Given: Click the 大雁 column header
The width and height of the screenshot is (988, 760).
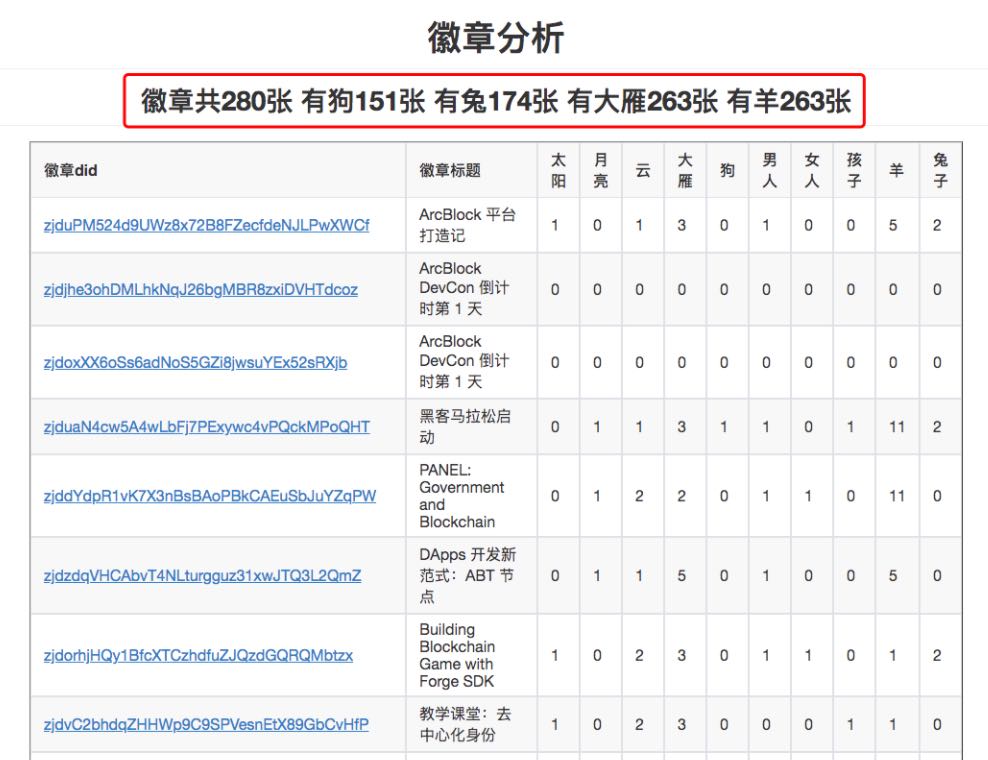Looking at the screenshot, I should 684,170.
